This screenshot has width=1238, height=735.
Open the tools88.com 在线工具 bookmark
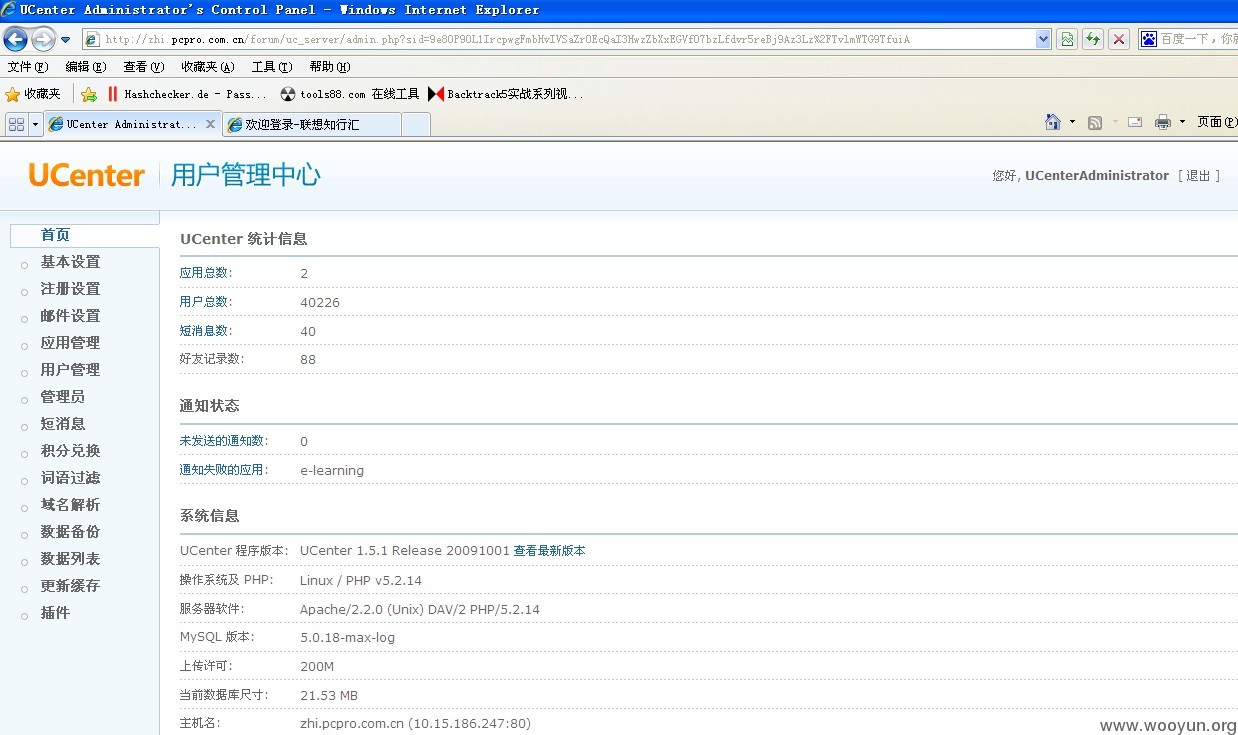350,94
